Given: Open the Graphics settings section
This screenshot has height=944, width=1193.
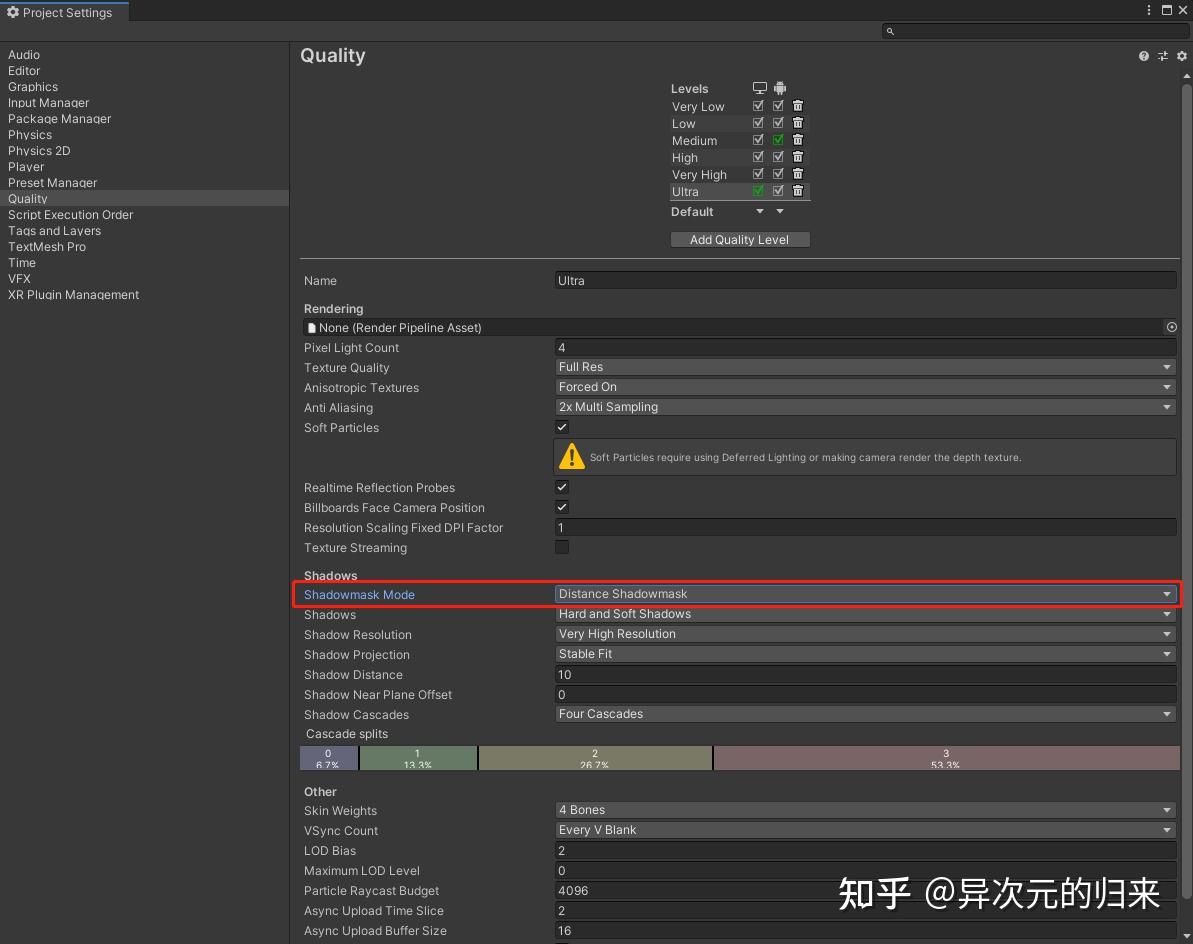Looking at the screenshot, I should (33, 86).
